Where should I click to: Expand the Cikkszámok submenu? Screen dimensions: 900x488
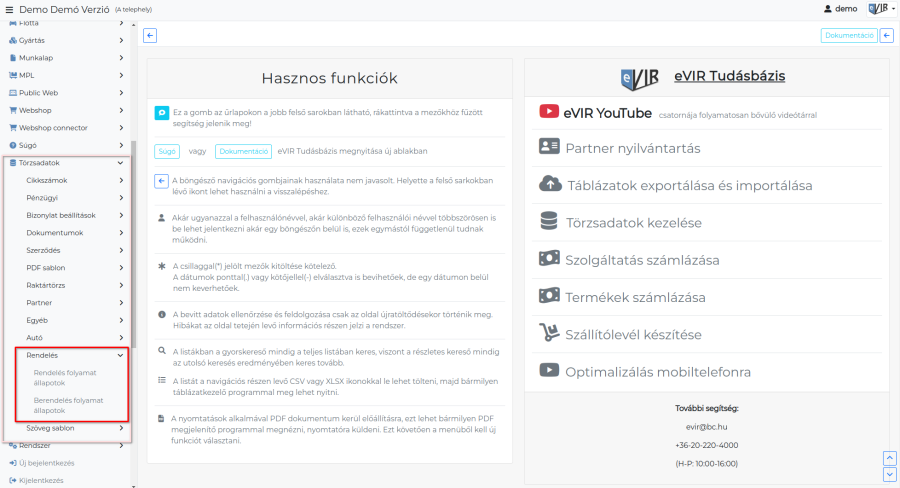121,180
